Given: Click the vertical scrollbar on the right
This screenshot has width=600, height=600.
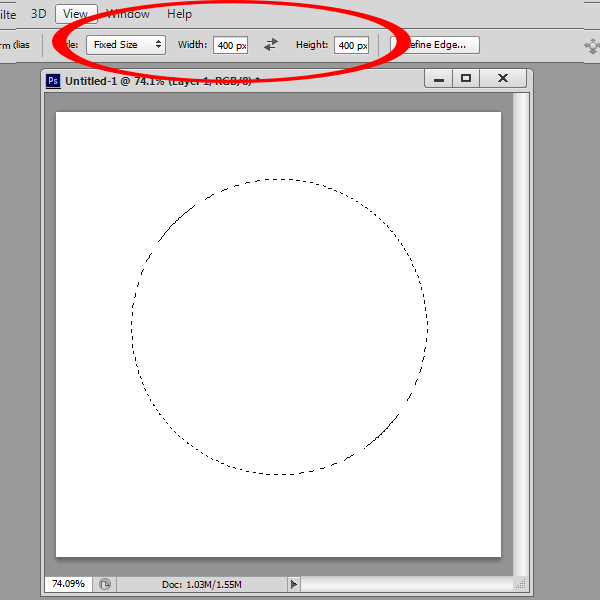Looking at the screenshot, I should 520,330.
